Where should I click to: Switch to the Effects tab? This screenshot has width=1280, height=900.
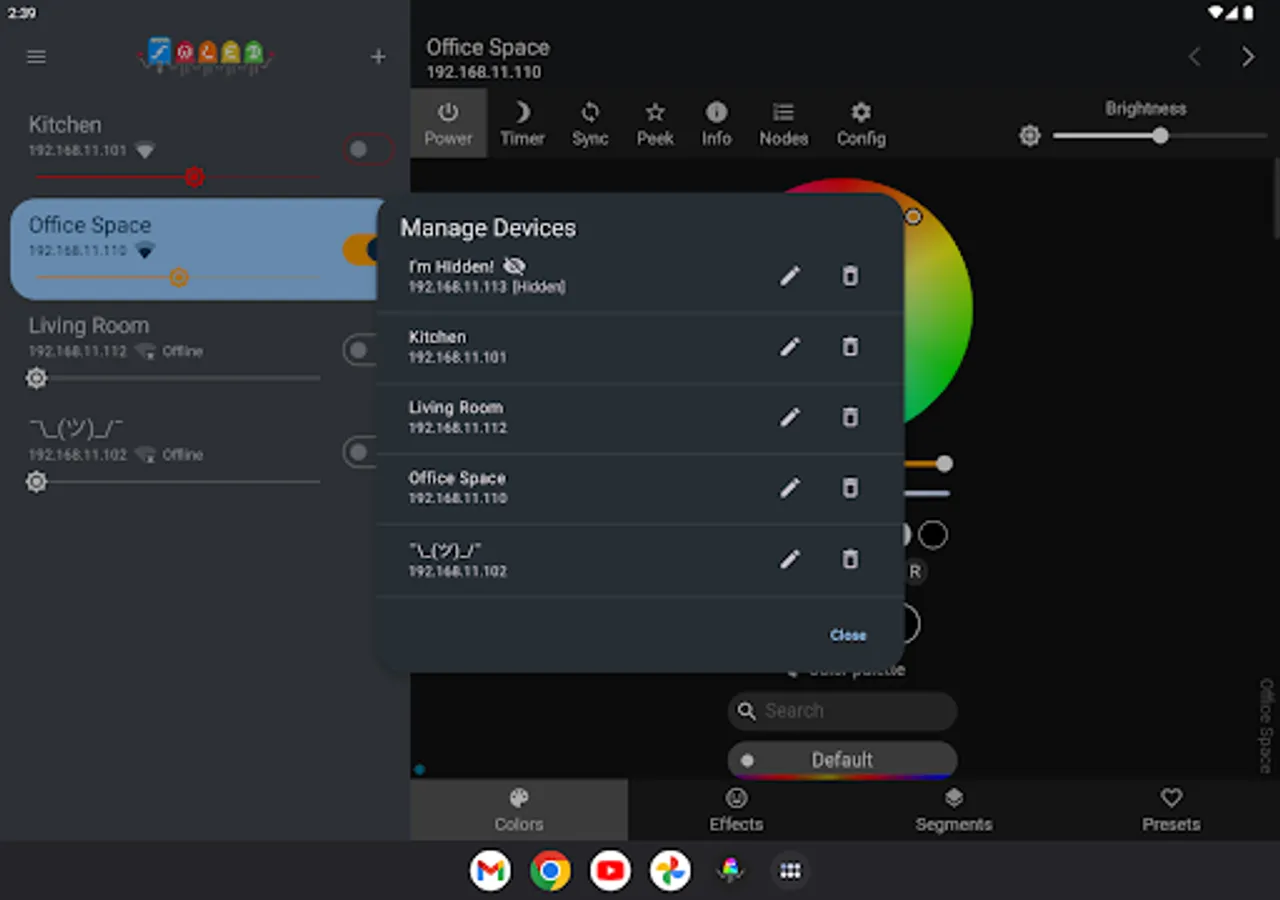[x=737, y=810]
